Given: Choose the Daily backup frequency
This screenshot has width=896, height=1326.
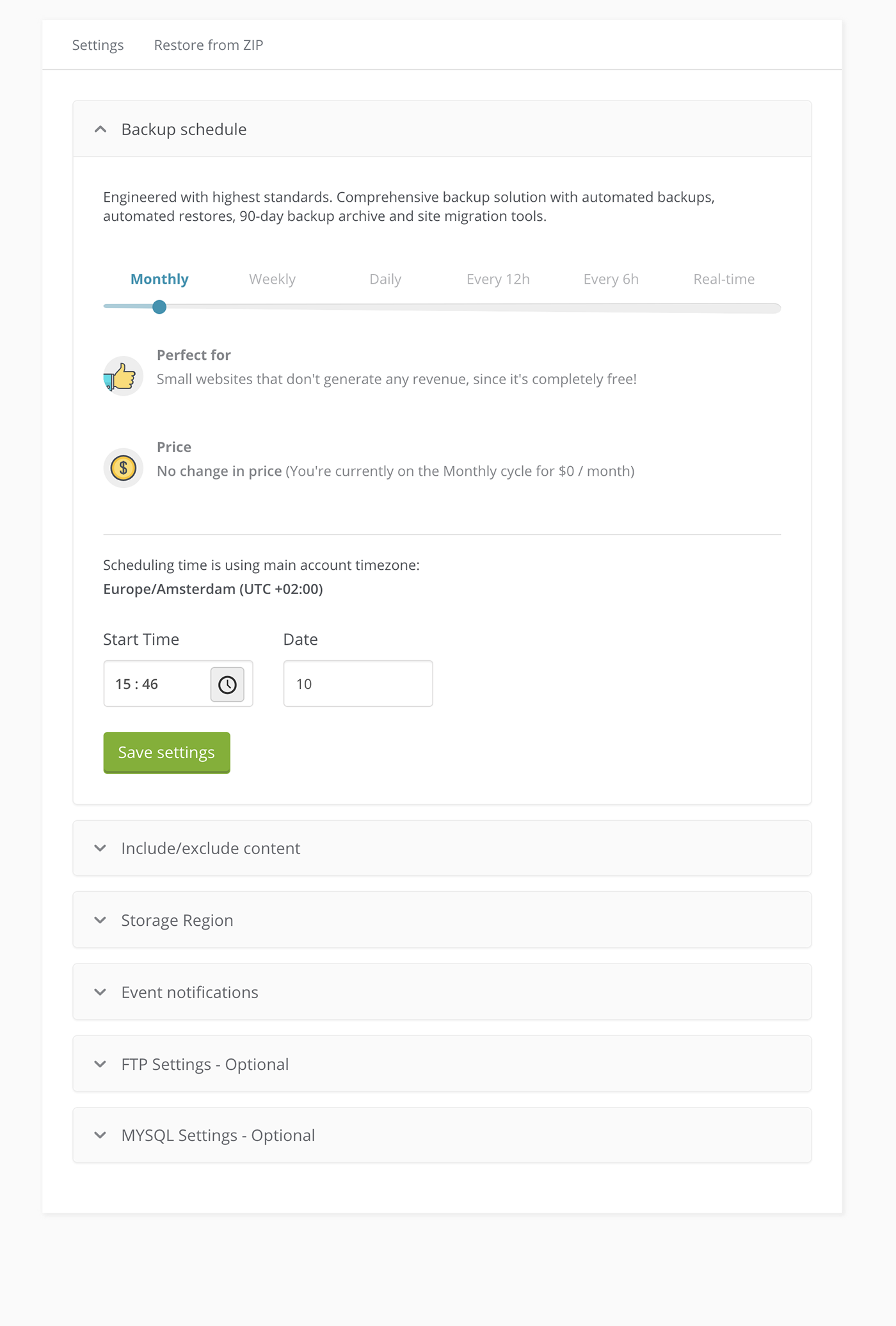Looking at the screenshot, I should (385, 279).
